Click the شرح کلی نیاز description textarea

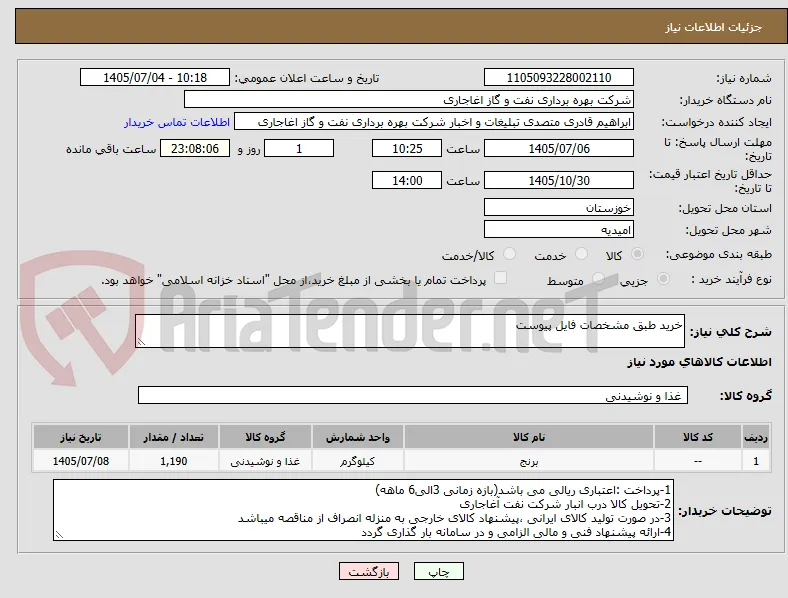coord(410,331)
